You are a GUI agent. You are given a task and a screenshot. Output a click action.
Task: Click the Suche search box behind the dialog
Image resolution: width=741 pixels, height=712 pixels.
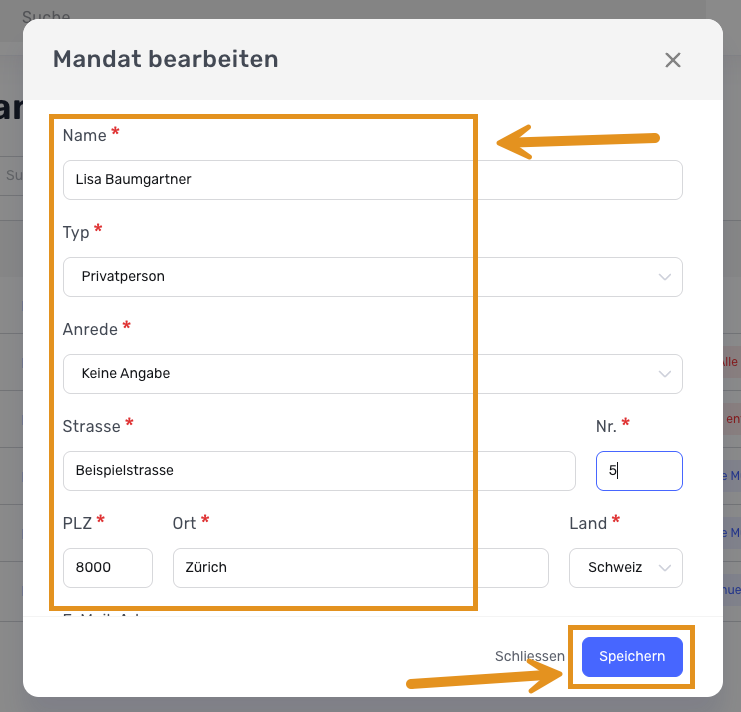click(x=46, y=15)
